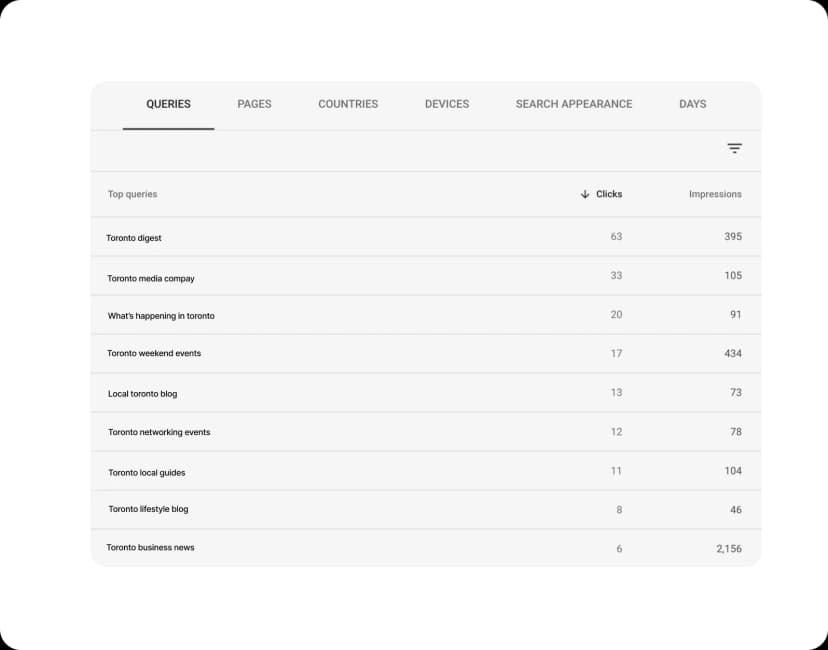Open the filter options icon
This screenshot has width=828, height=650.
coord(734,148)
